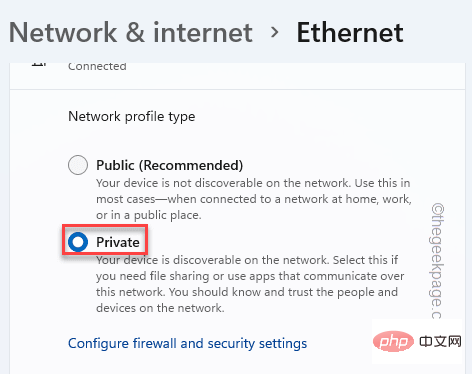Click the Public profile description text
The width and height of the screenshot is (472, 374).
(254, 199)
